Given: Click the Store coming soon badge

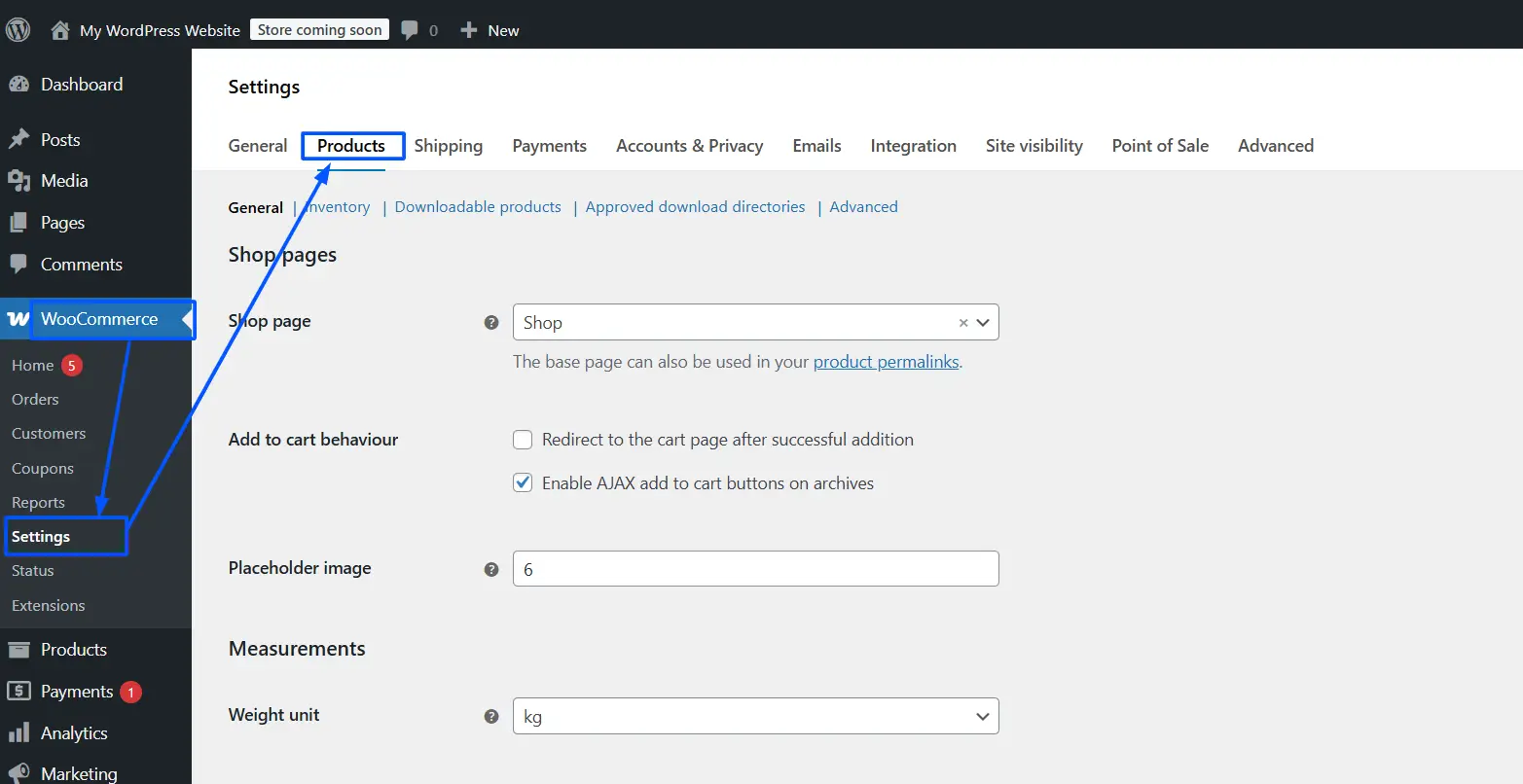Looking at the screenshot, I should click(320, 30).
